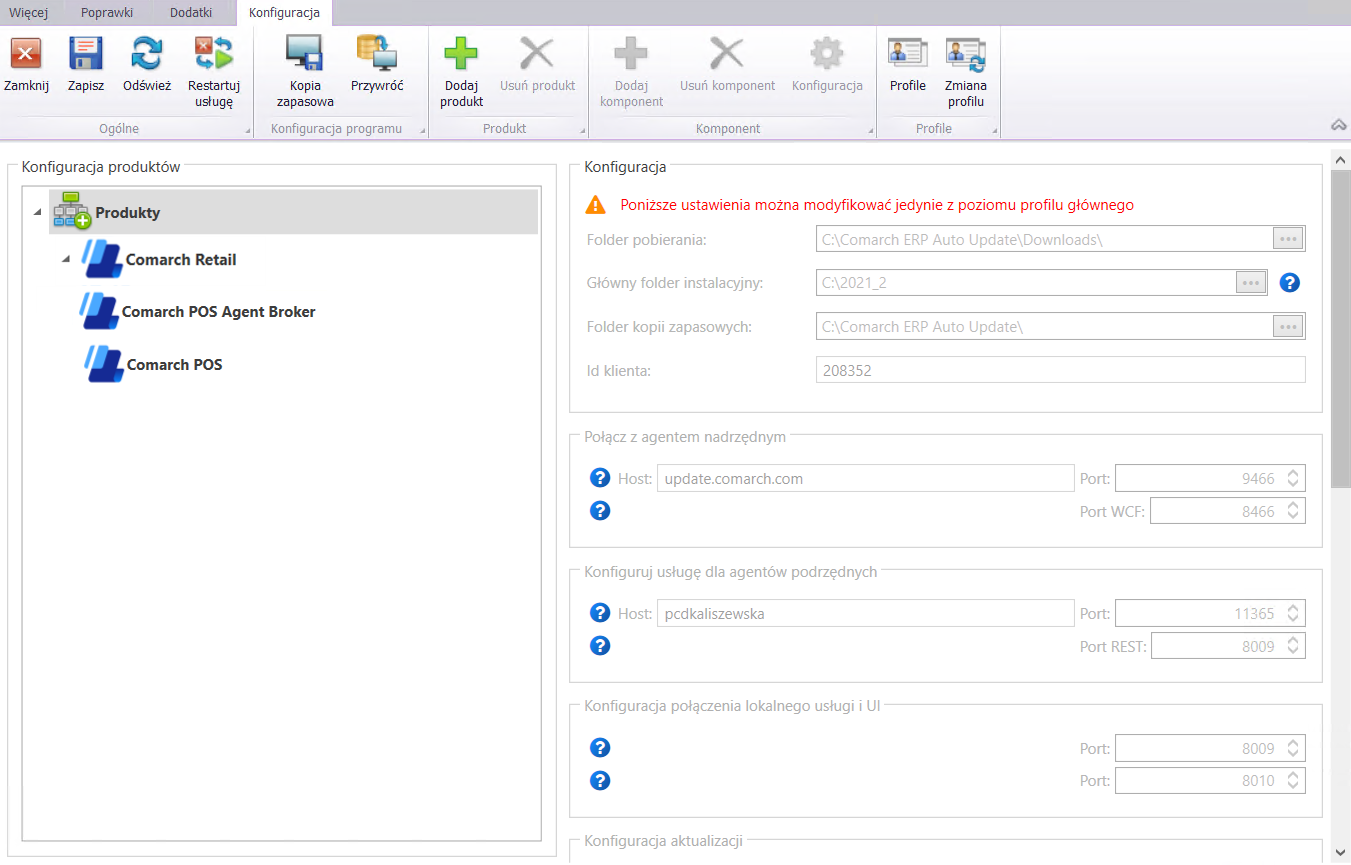Restore configuration with Przywróć icon

(377, 53)
